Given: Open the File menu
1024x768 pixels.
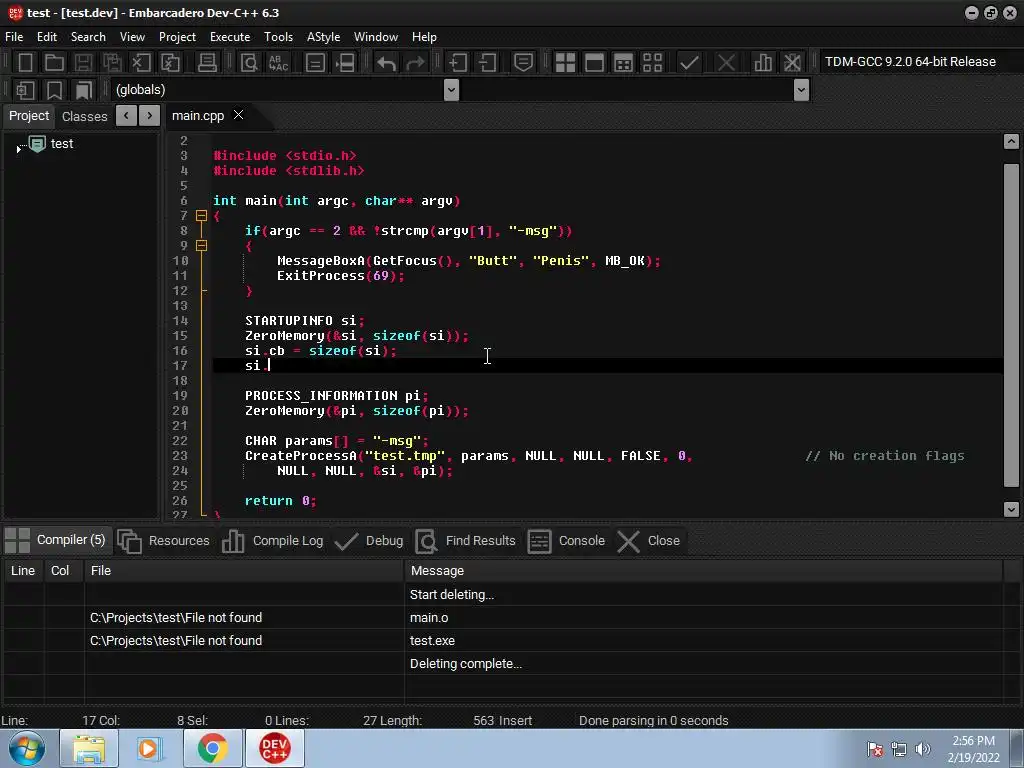Looking at the screenshot, I should tap(14, 37).
